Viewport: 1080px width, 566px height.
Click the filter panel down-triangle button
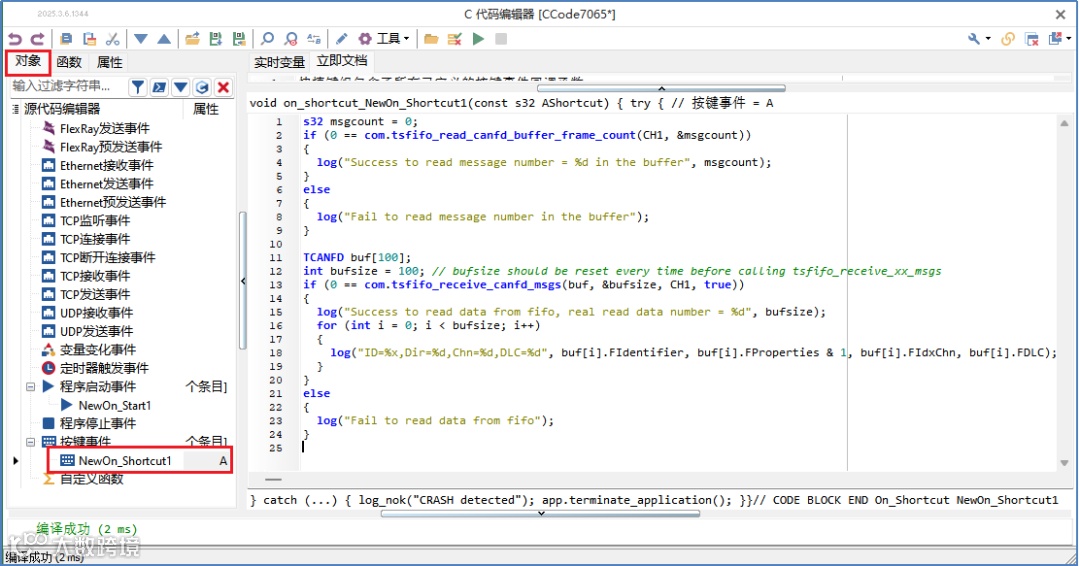180,87
